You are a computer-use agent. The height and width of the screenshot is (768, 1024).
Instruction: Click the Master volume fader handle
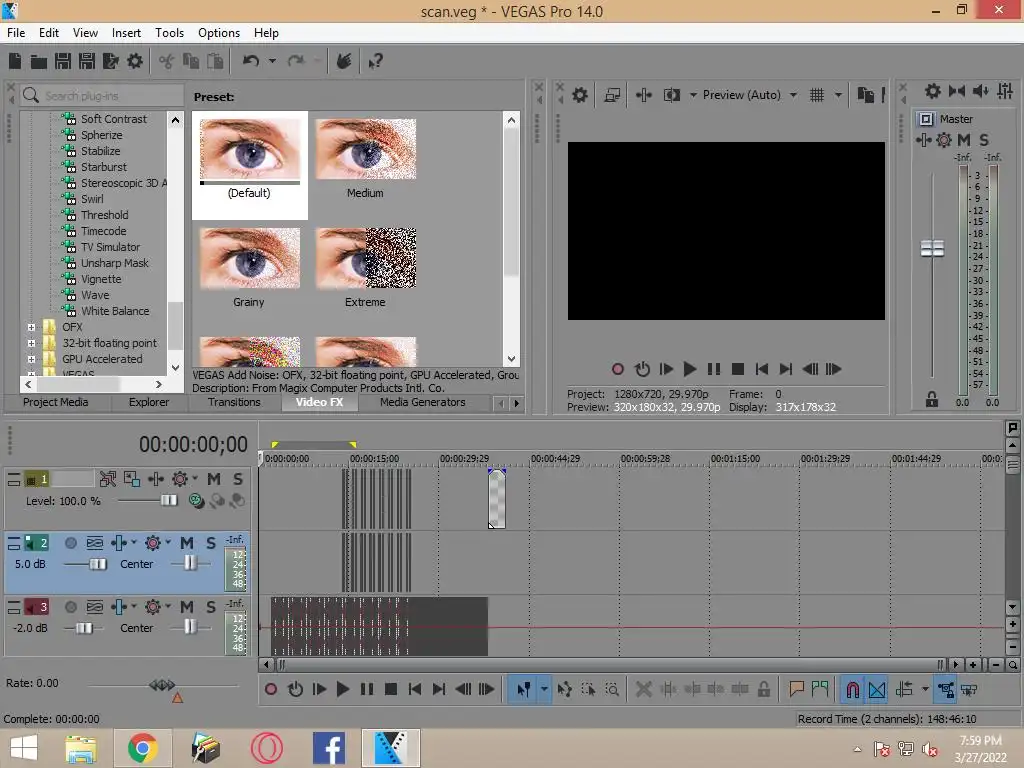point(932,249)
